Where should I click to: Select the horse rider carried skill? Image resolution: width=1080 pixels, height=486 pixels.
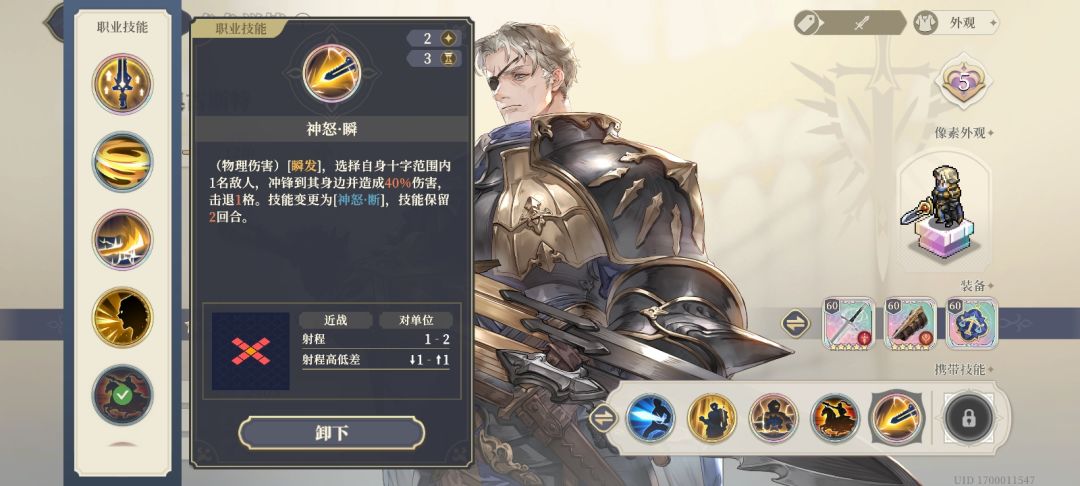tap(835, 418)
